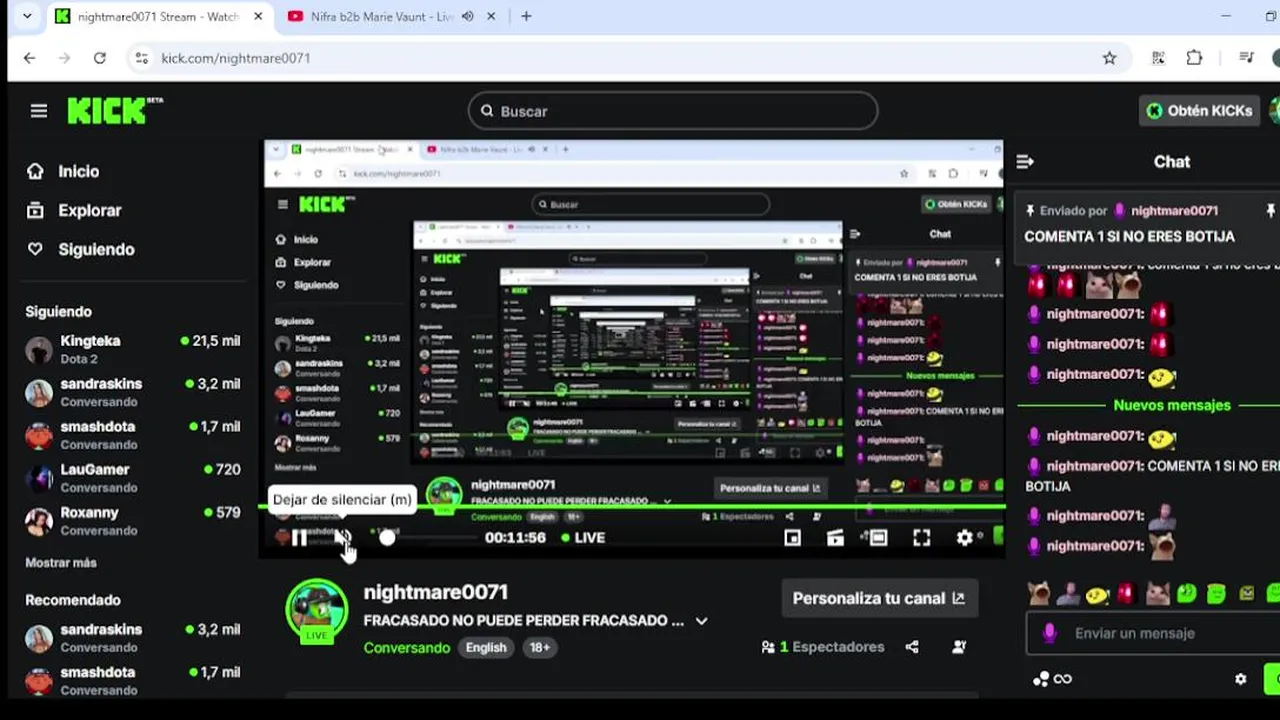The width and height of the screenshot is (1280, 720).
Task: Click the user icon right of share
Action: 959,647
